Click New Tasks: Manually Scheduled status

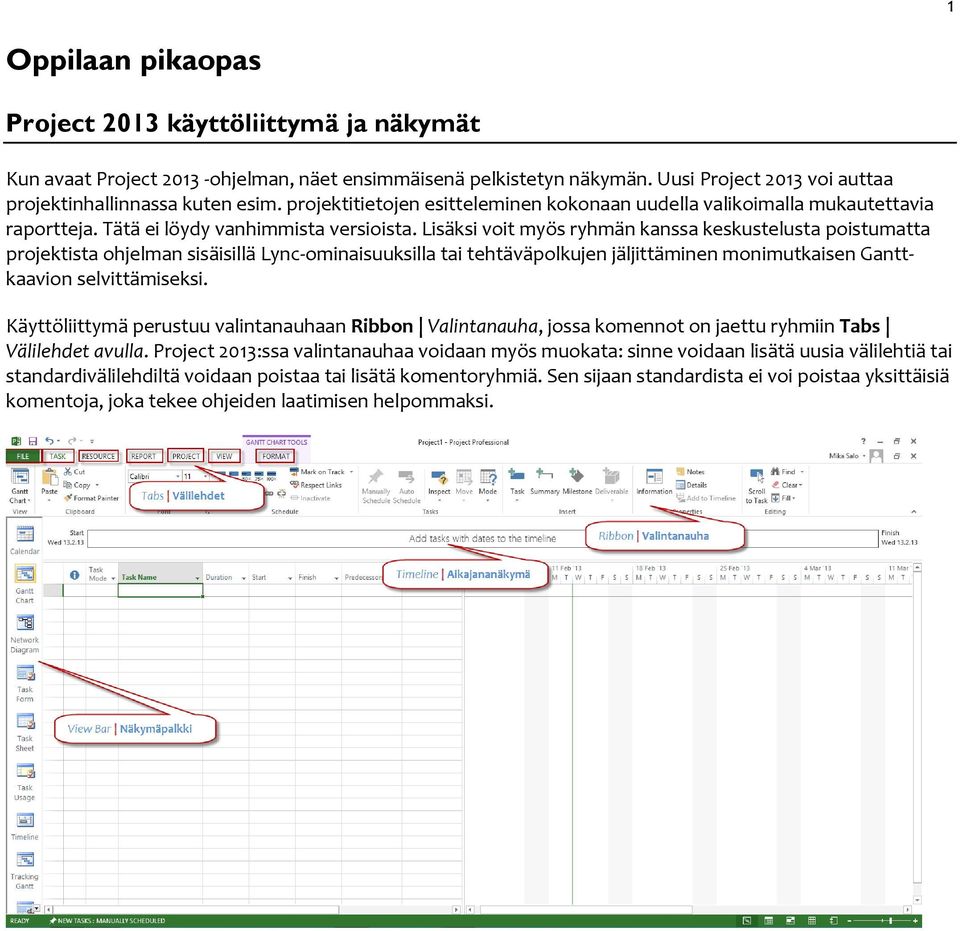[x=107, y=921]
